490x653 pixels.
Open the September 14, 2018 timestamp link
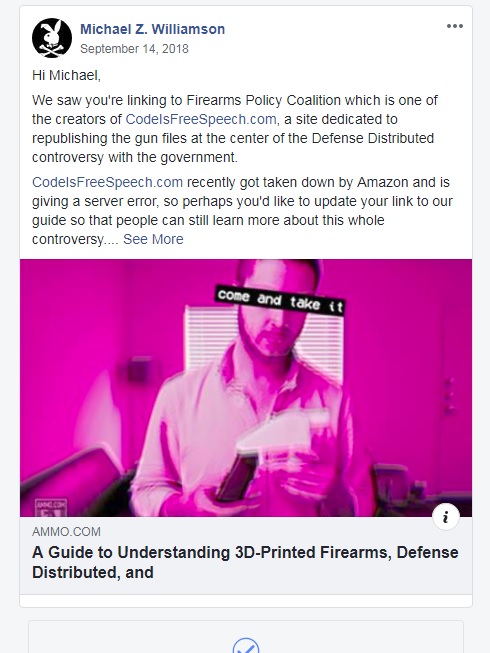pos(134,49)
